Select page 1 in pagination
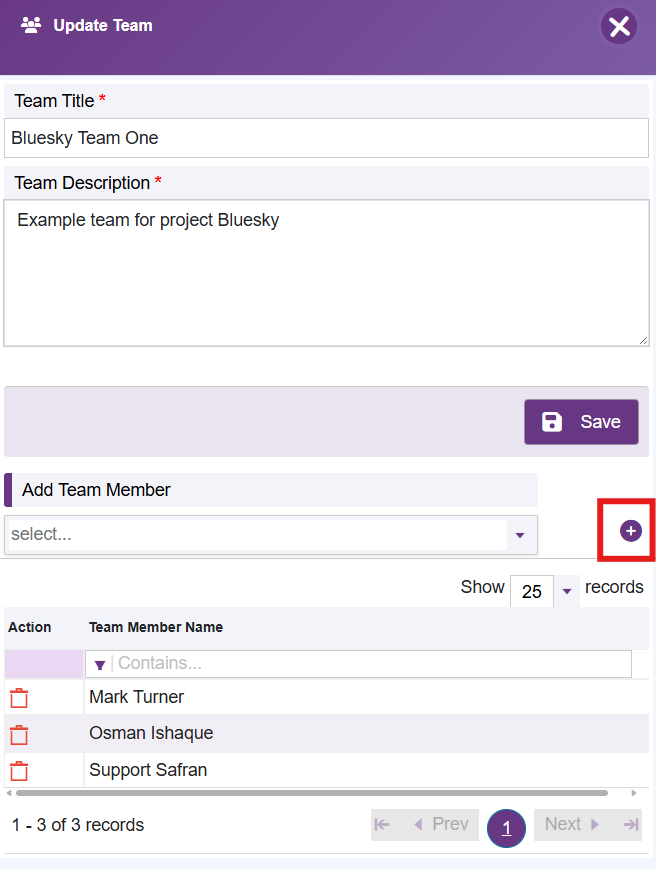This screenshot has height=869, width=656. click(506, 829)
